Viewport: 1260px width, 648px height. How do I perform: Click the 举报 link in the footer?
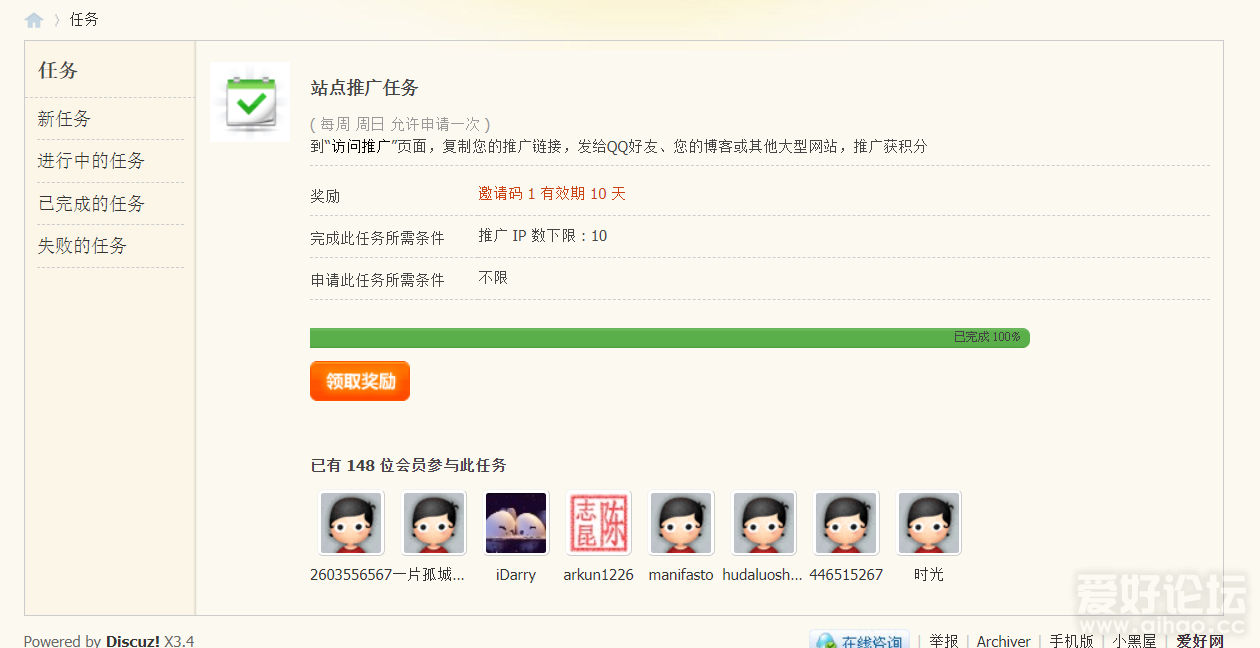click(943, 641)
